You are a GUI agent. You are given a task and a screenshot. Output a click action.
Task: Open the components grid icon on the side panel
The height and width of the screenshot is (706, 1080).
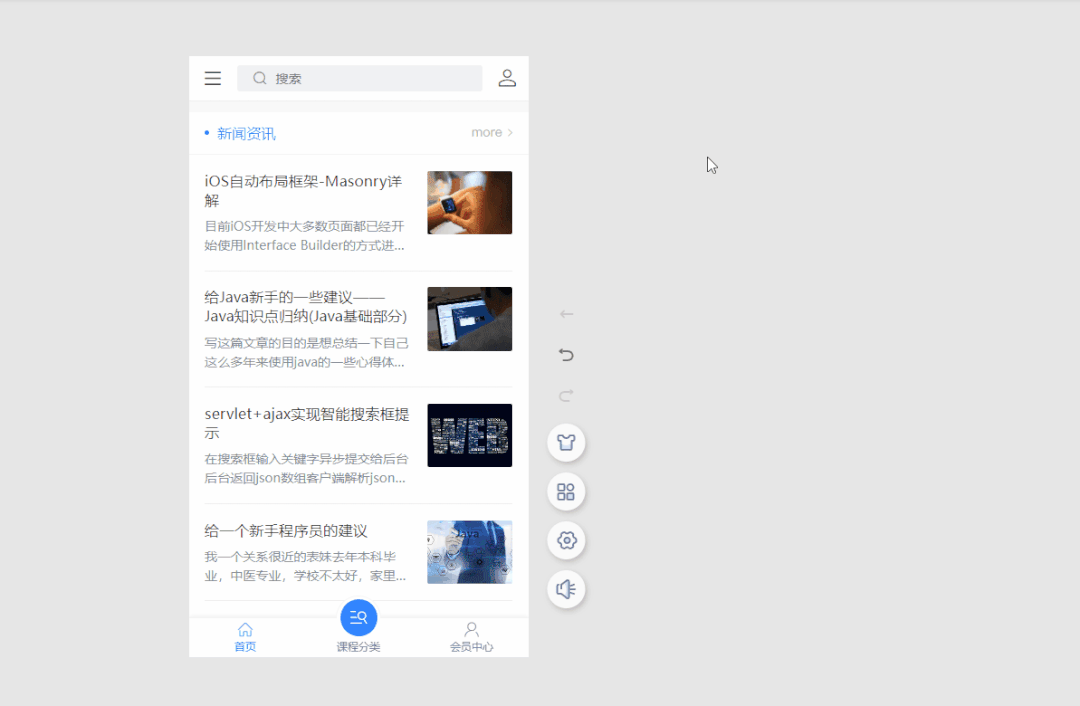click(x=566, y=491)
